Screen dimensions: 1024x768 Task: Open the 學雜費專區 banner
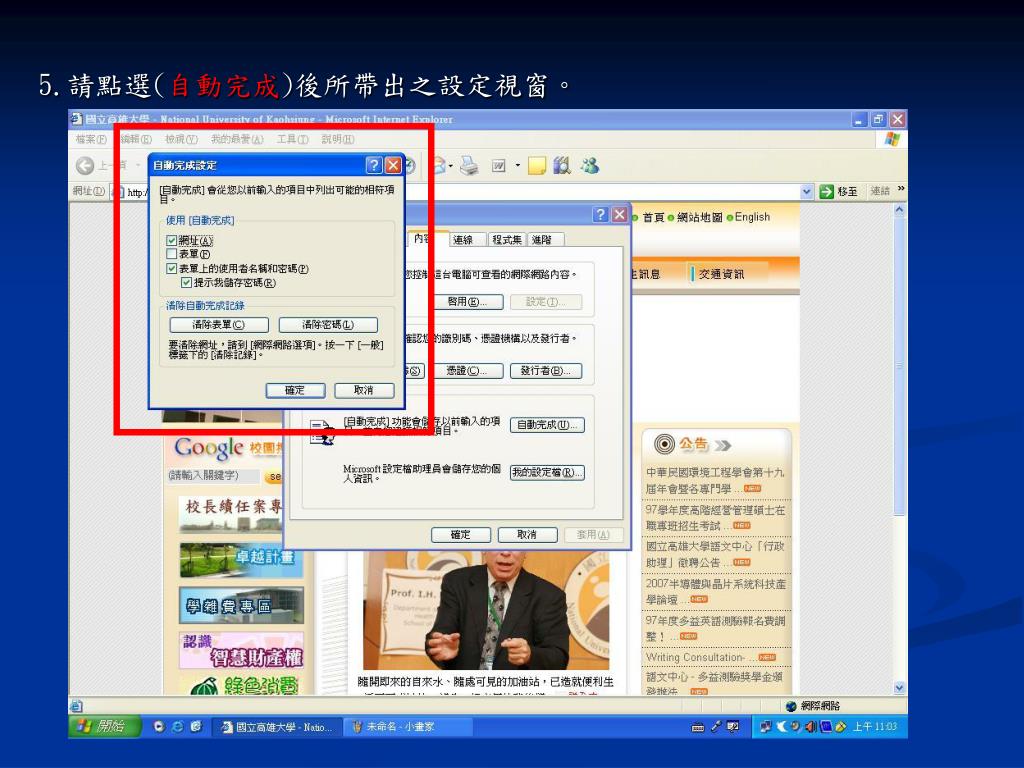241,605
